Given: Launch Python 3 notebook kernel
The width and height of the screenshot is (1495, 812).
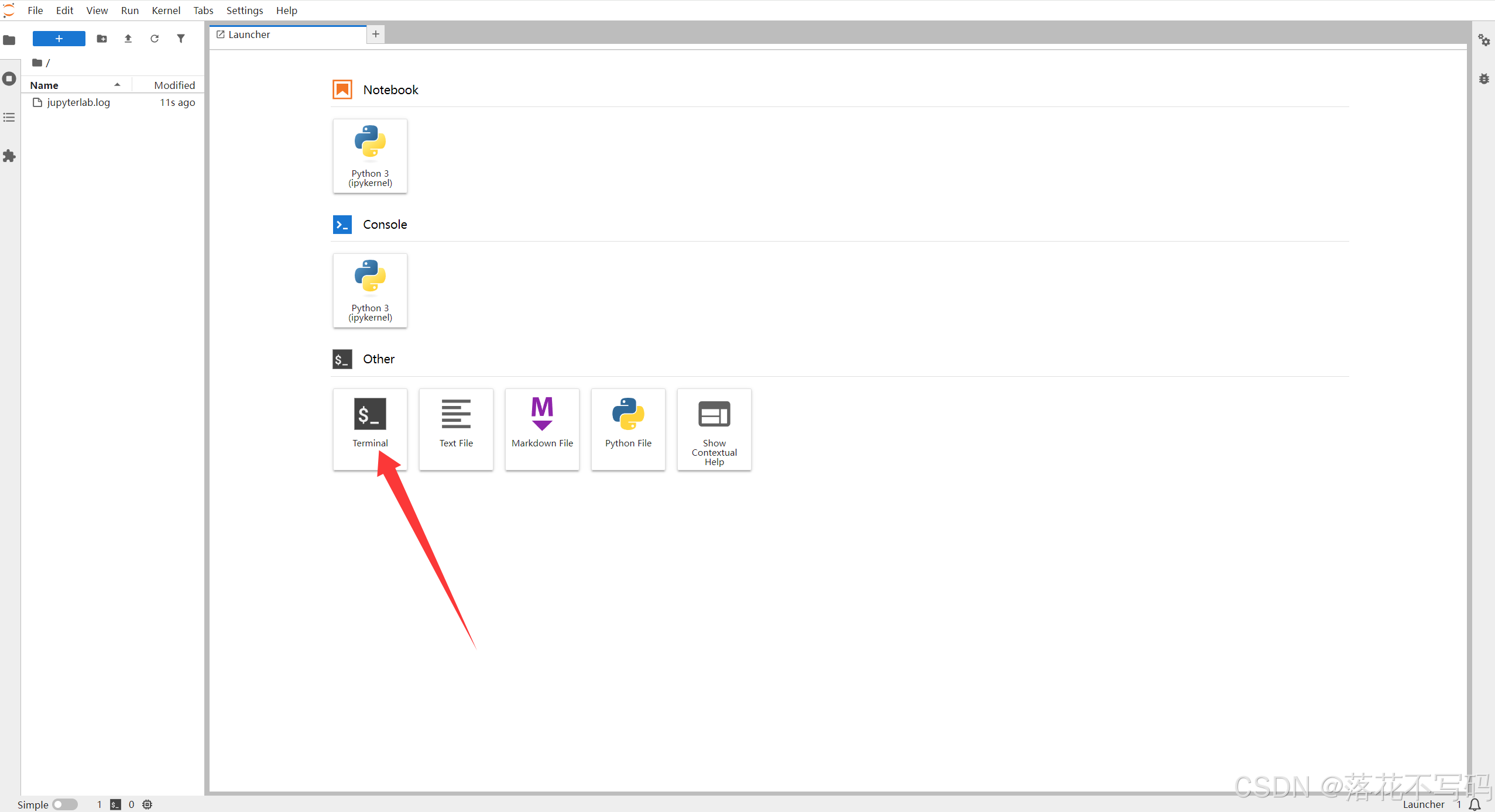Looking at the screenshot, I should [370, 156].
